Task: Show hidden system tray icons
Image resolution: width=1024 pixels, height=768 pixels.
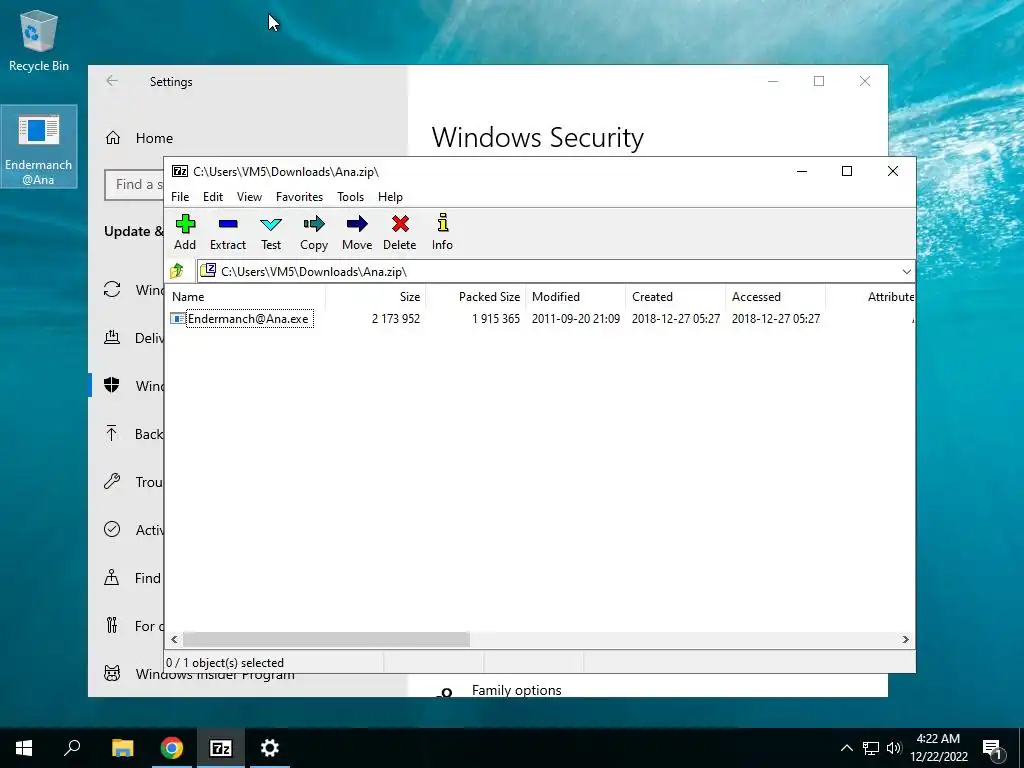Action: [846, 748]
